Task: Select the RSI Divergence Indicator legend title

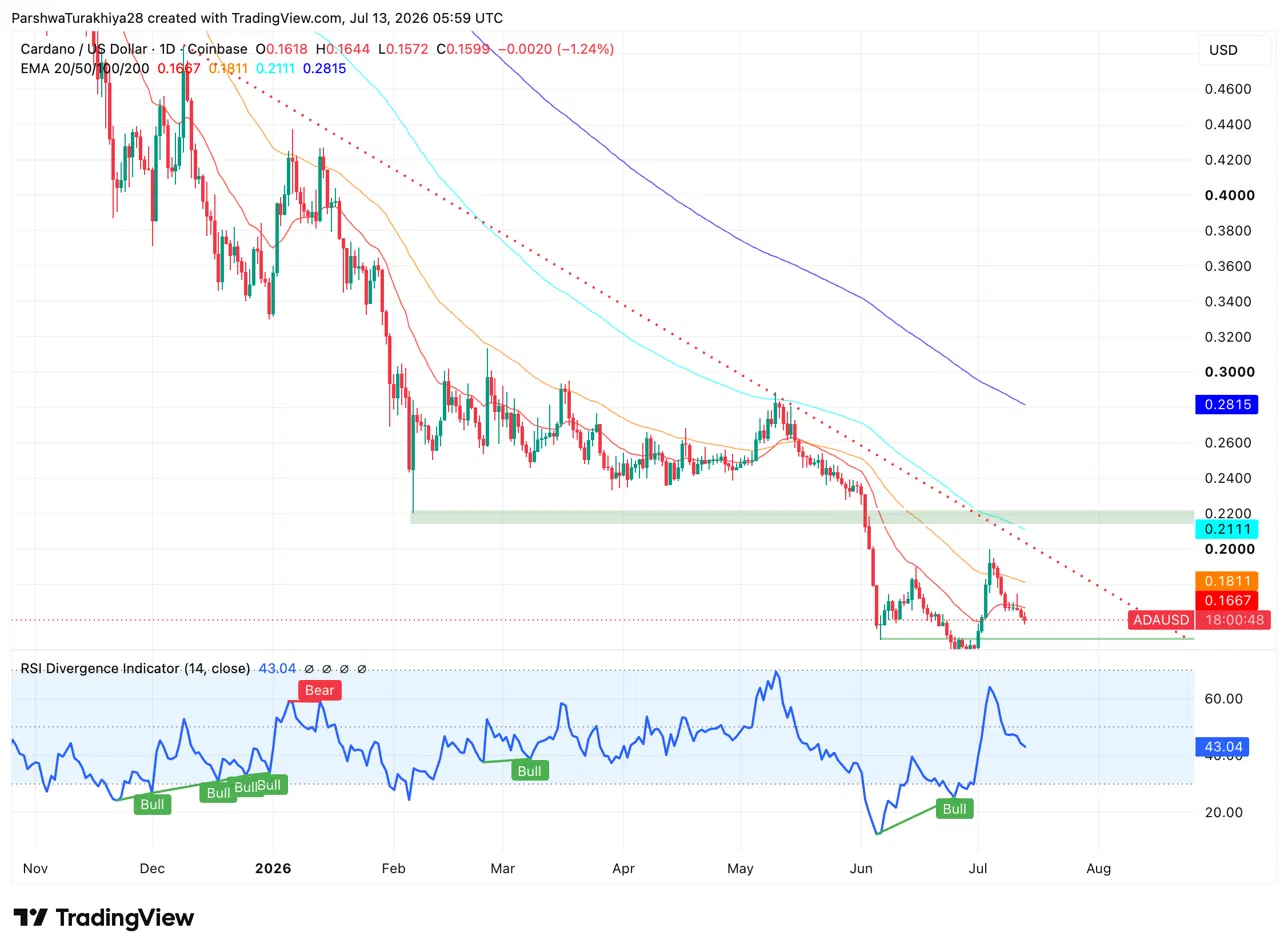Action: point(135,668)
